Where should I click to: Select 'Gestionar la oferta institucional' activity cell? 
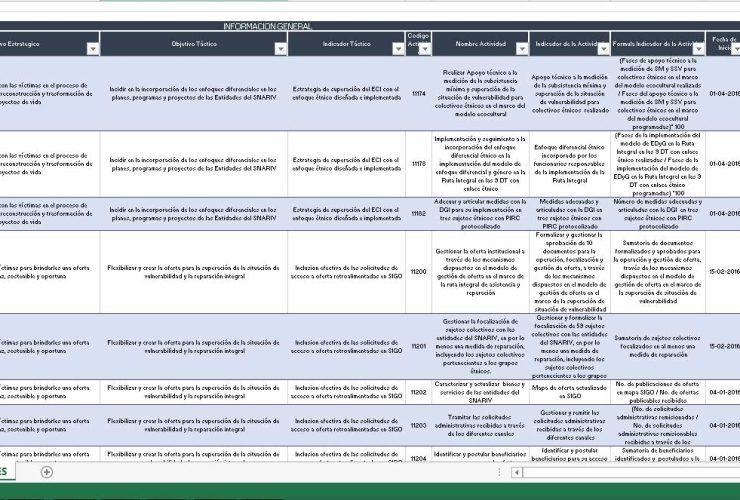[480, 272]
